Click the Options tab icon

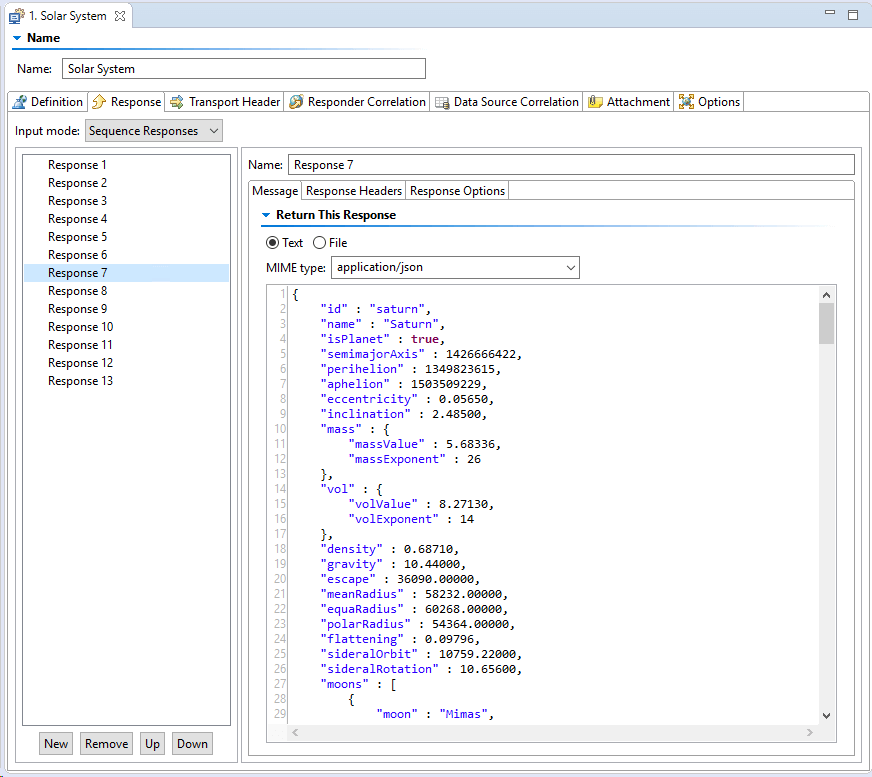(x=686, y=102)
